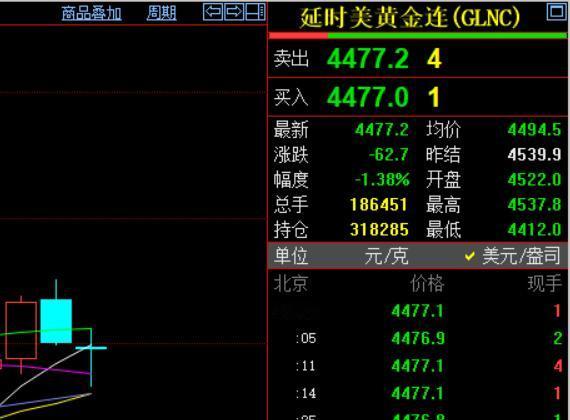
Task: Maximize the GLNC quote panel
Action: [557, 12]
